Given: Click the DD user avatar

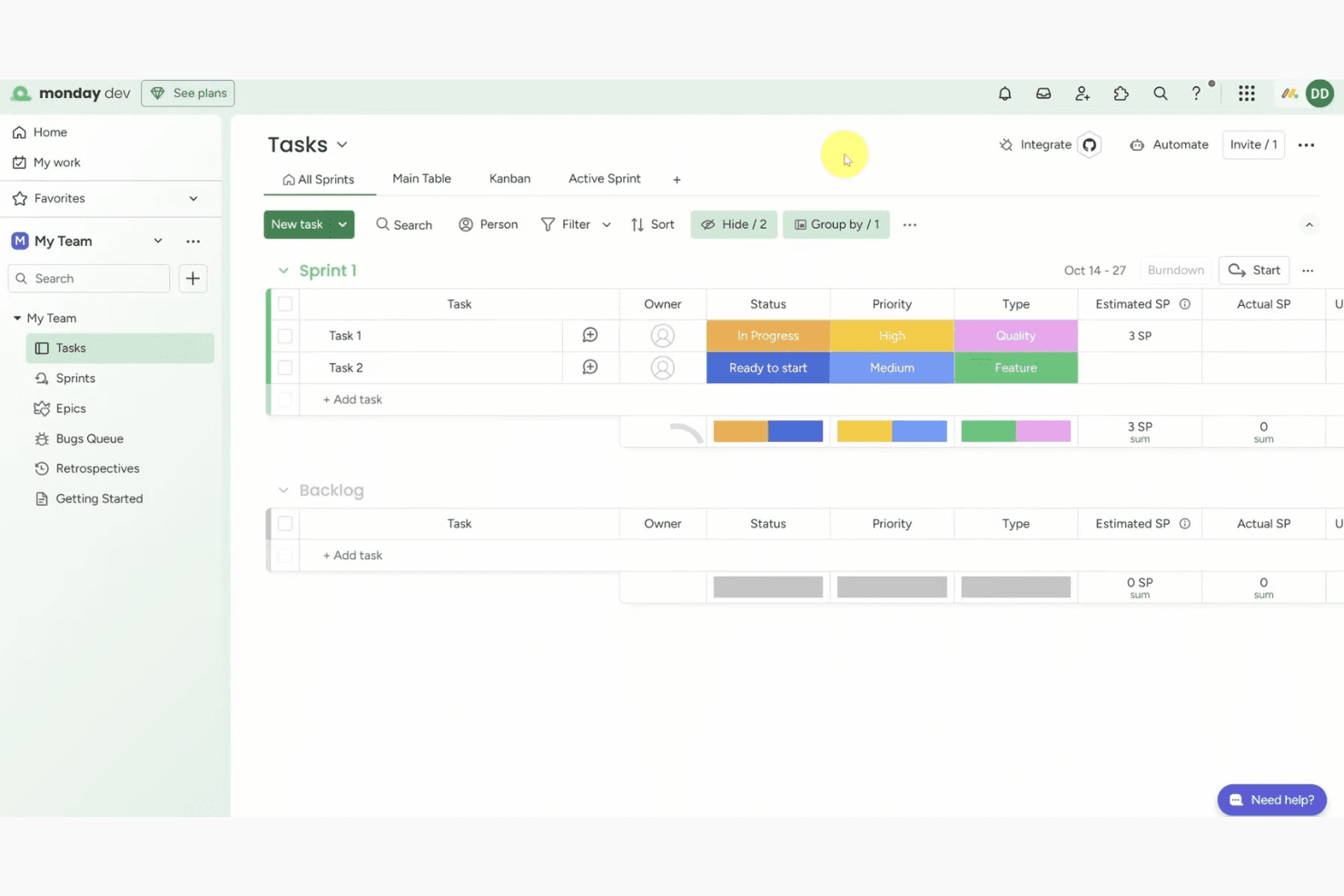Looking at the screenshot, I should click(x=1319, y=94).
